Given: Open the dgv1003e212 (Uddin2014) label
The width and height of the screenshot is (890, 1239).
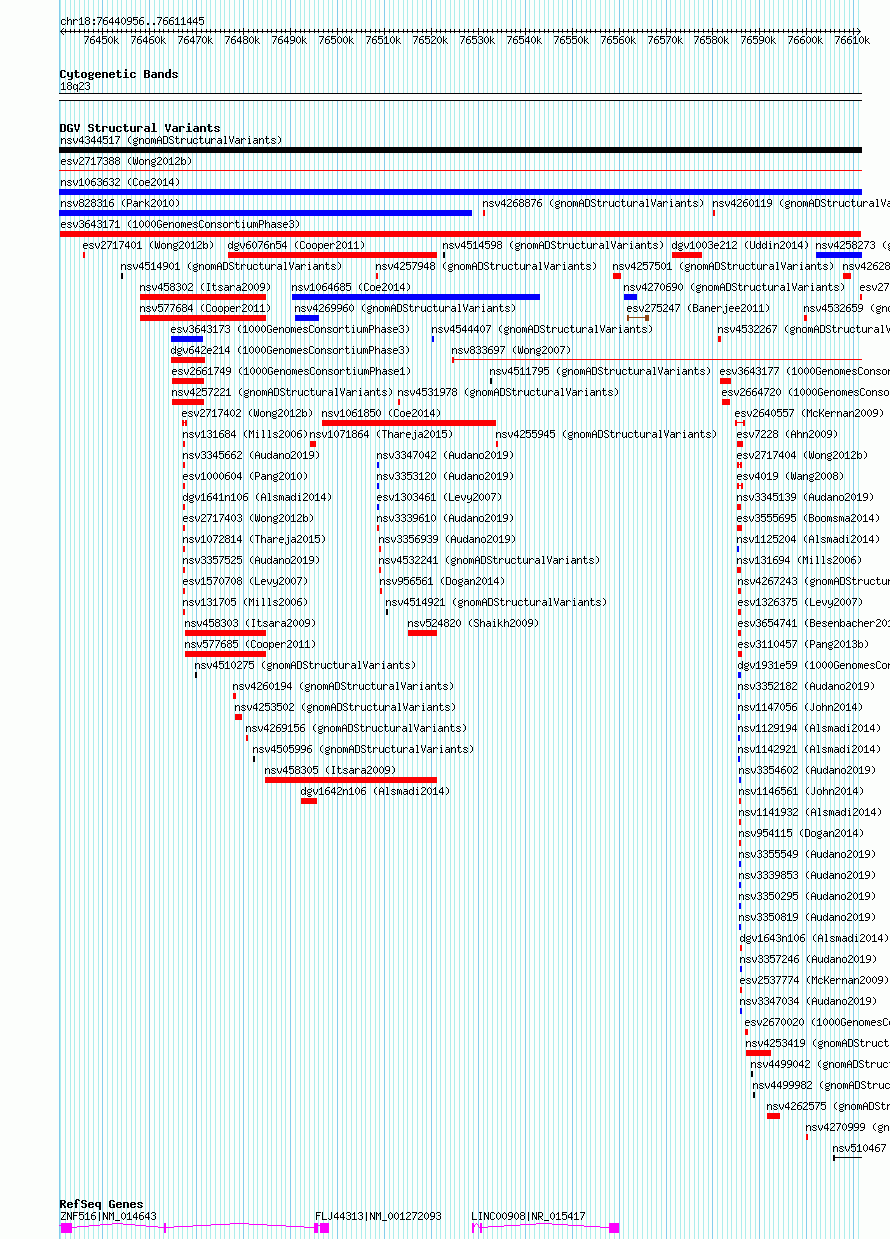Looking at the screenshot, I should [x=740, y=245].
